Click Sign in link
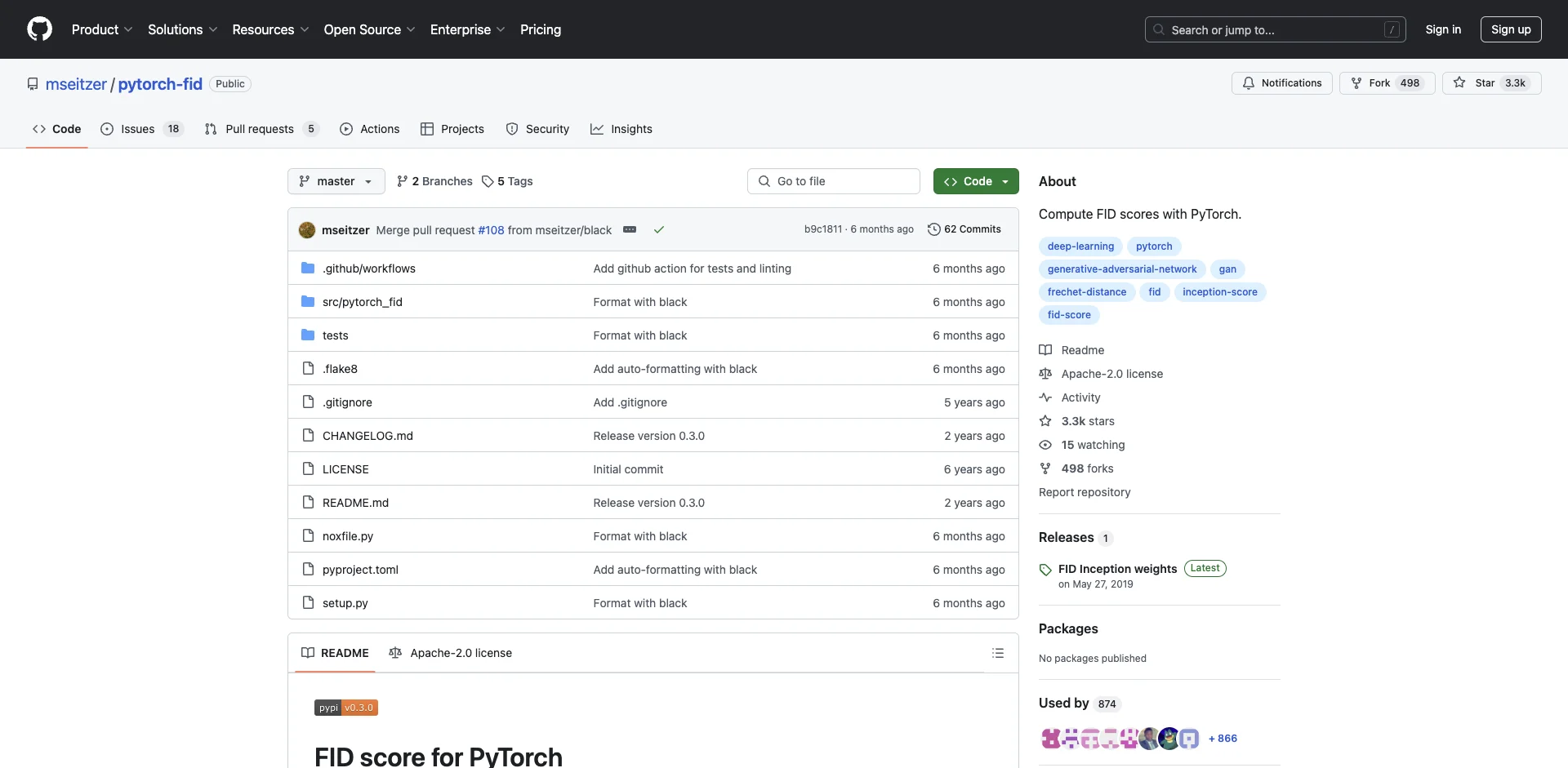The image size is (1568, 768). click(x=1443, y=29)
